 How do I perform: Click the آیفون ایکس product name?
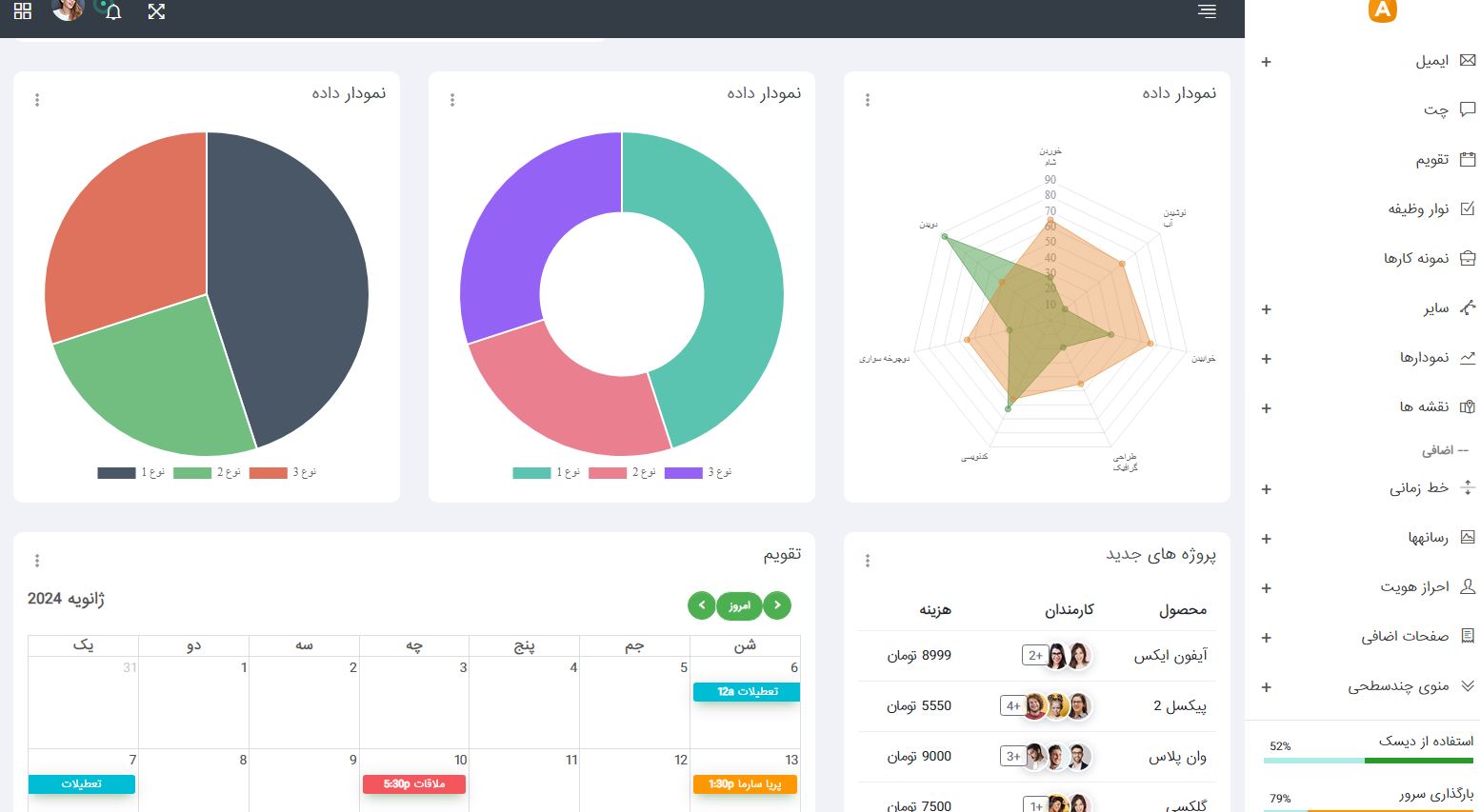coord(1170,655)
